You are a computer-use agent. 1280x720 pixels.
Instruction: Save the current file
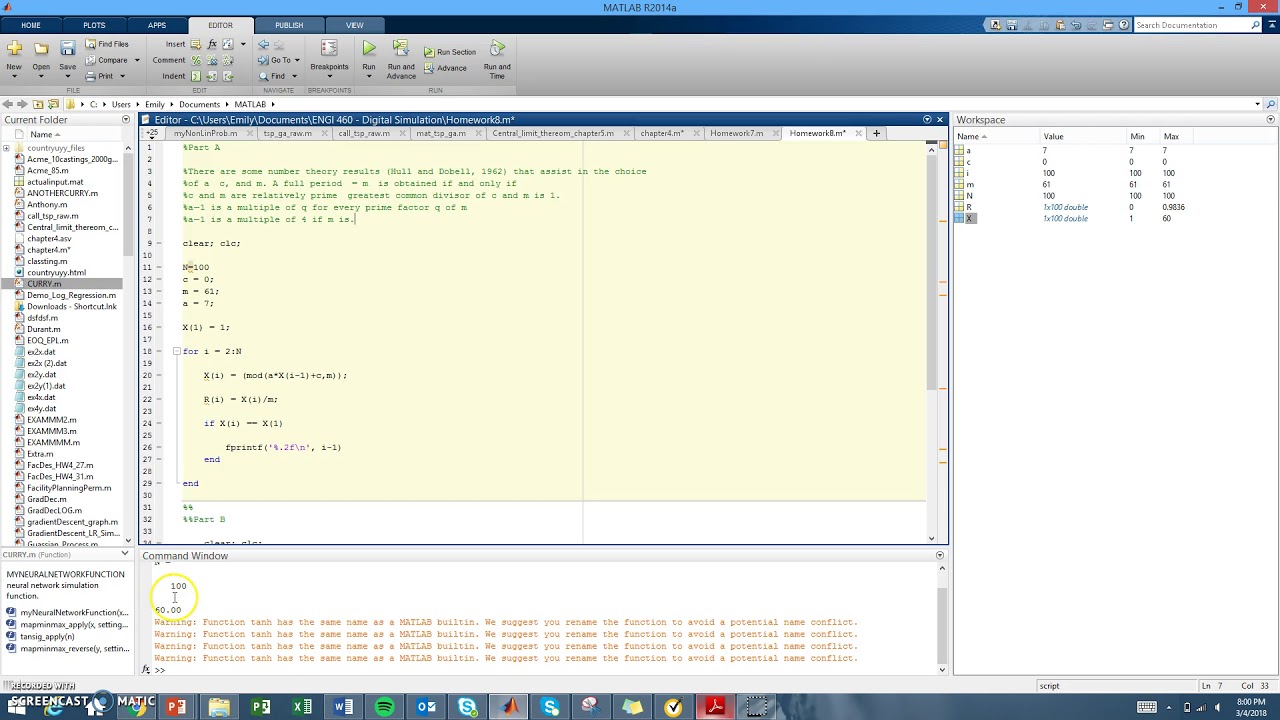pos(67,47)
